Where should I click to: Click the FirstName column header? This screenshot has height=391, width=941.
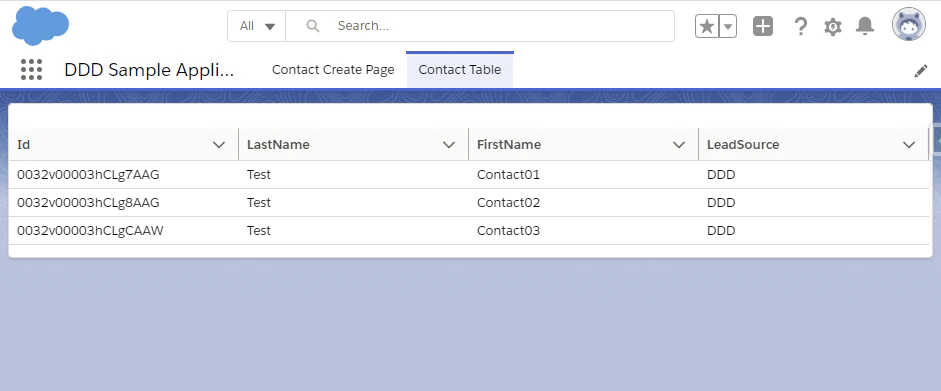click(583, 145)
